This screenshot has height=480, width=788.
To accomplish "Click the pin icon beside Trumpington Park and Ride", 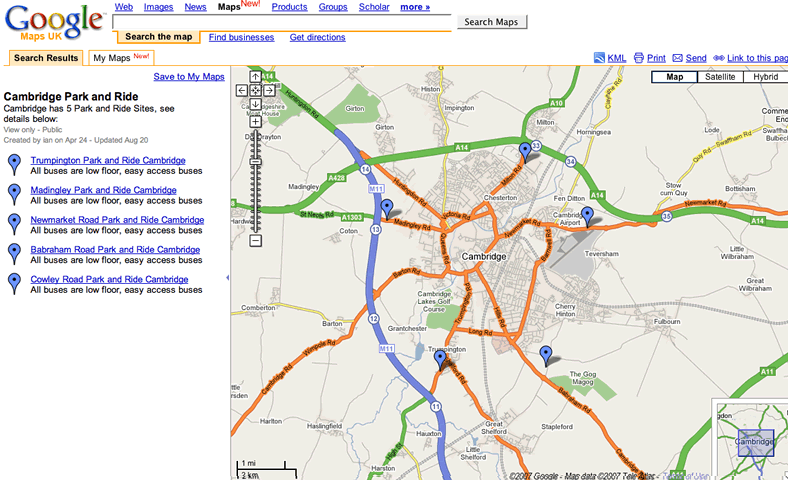I will [15, 165].
